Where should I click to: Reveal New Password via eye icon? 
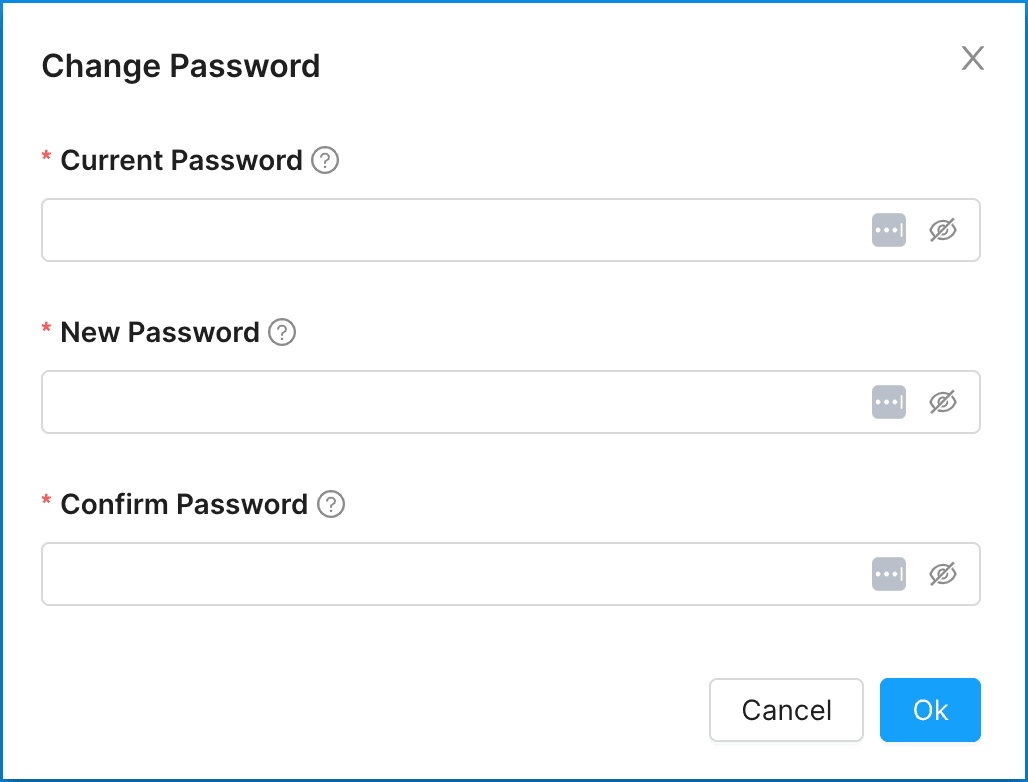943,402
